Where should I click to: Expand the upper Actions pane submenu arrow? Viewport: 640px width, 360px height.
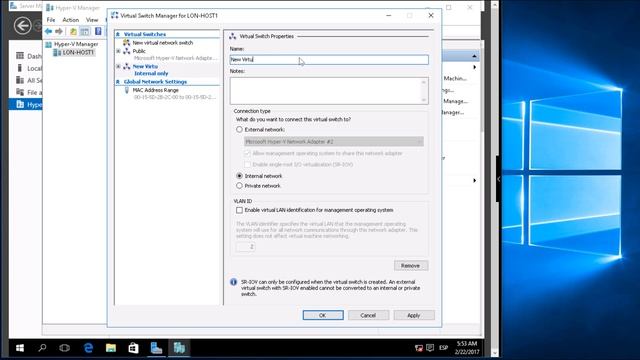click(x=474, y=67)
